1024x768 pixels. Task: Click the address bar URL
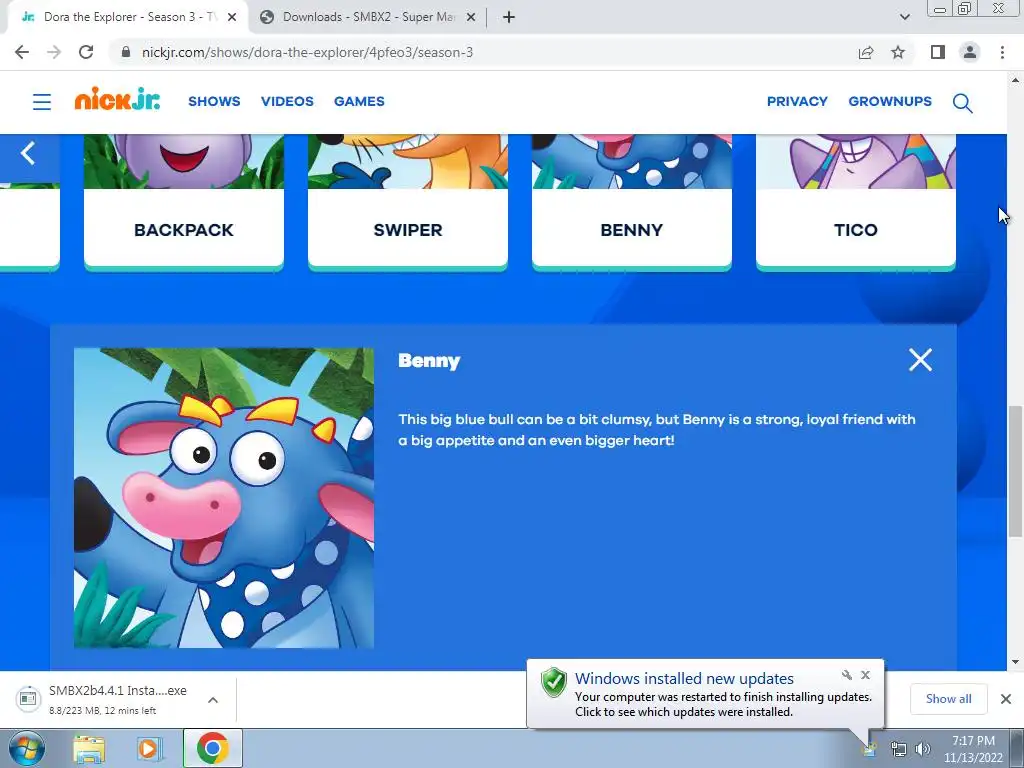pos(308,52)
